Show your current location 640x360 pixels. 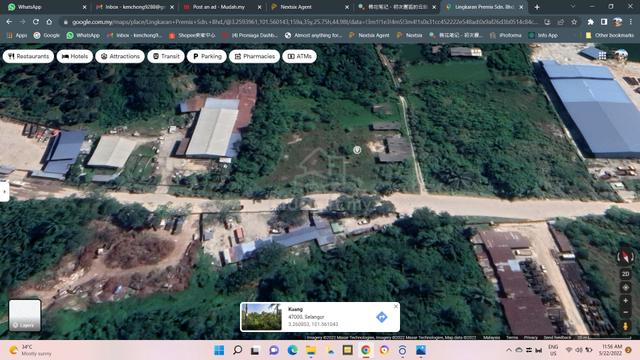625,287
